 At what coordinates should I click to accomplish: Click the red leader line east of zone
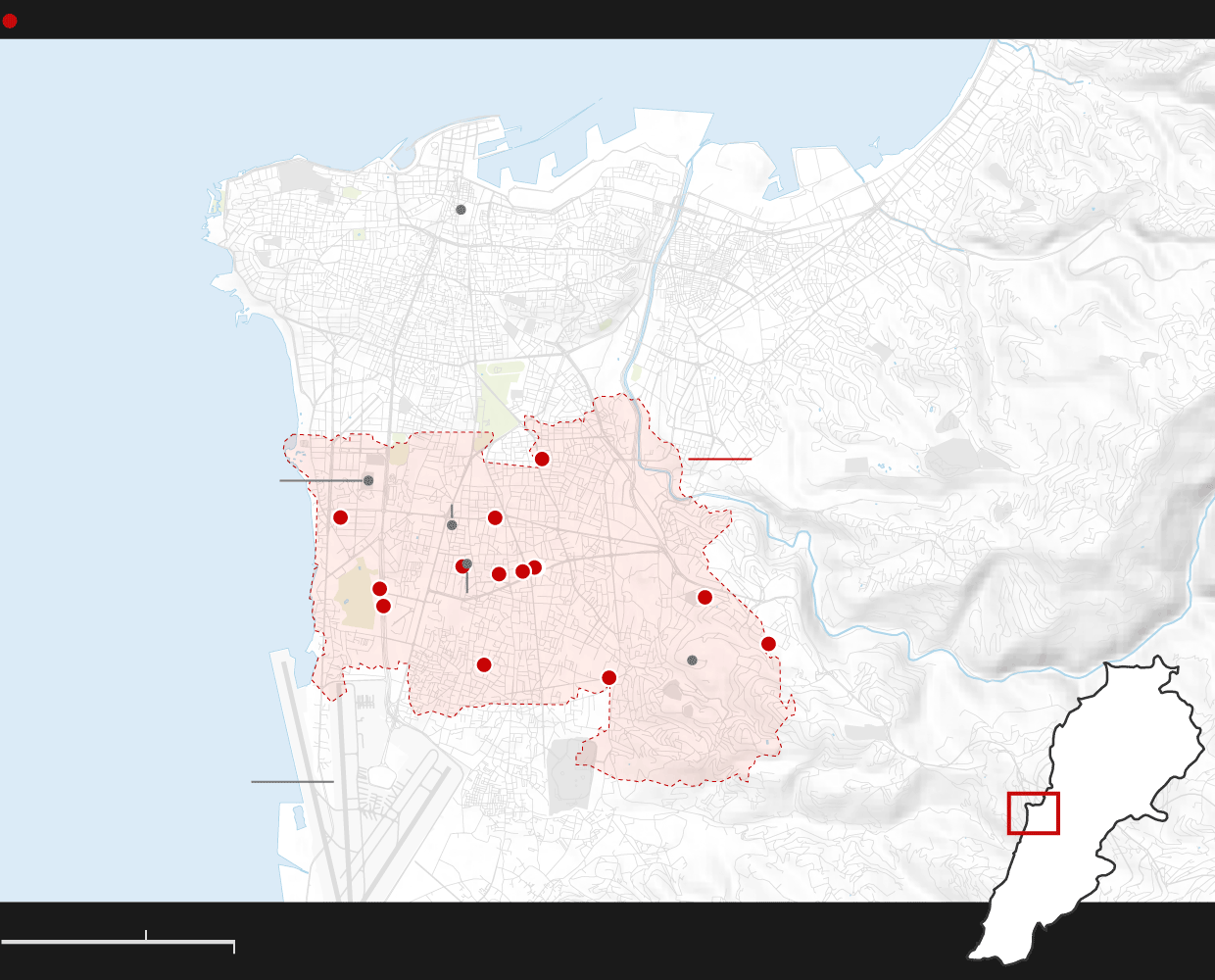(x=719, y=459)
